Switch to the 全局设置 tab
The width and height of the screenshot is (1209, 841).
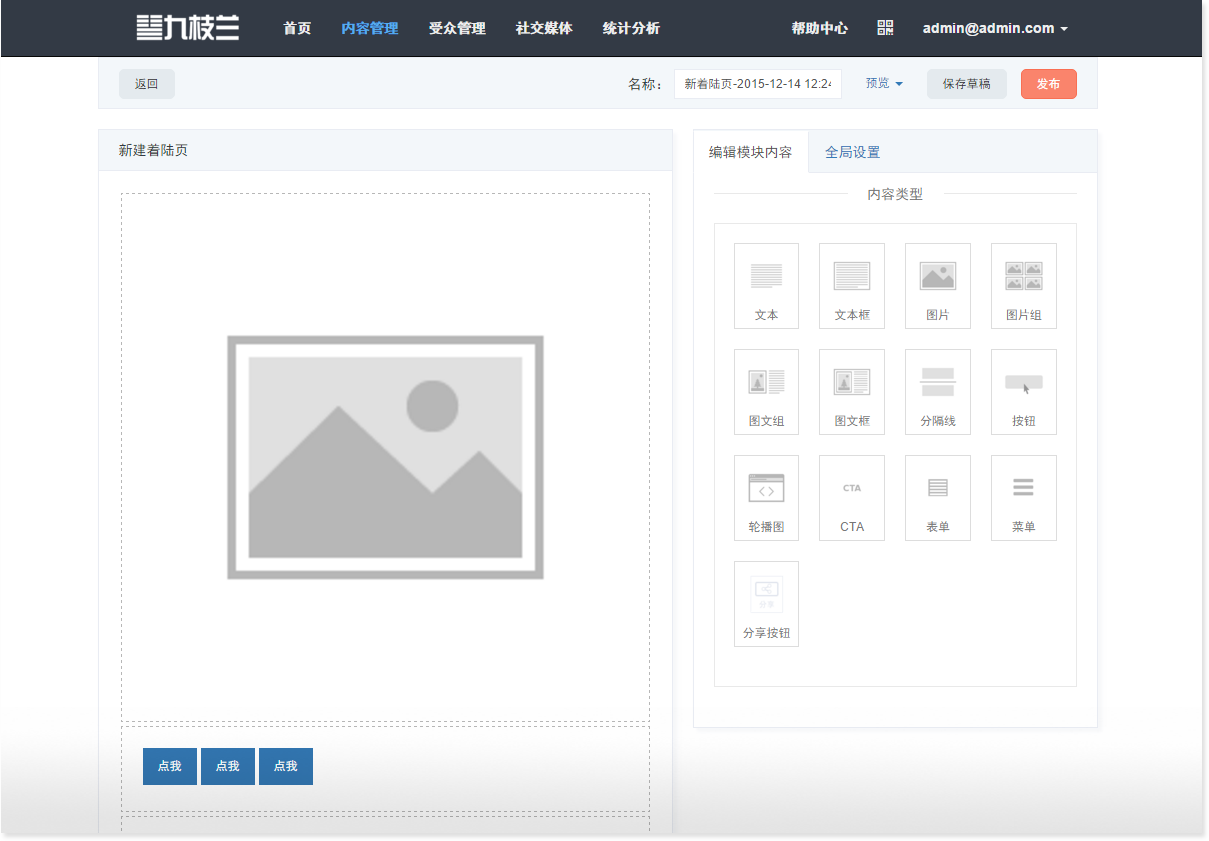(852, 152)
